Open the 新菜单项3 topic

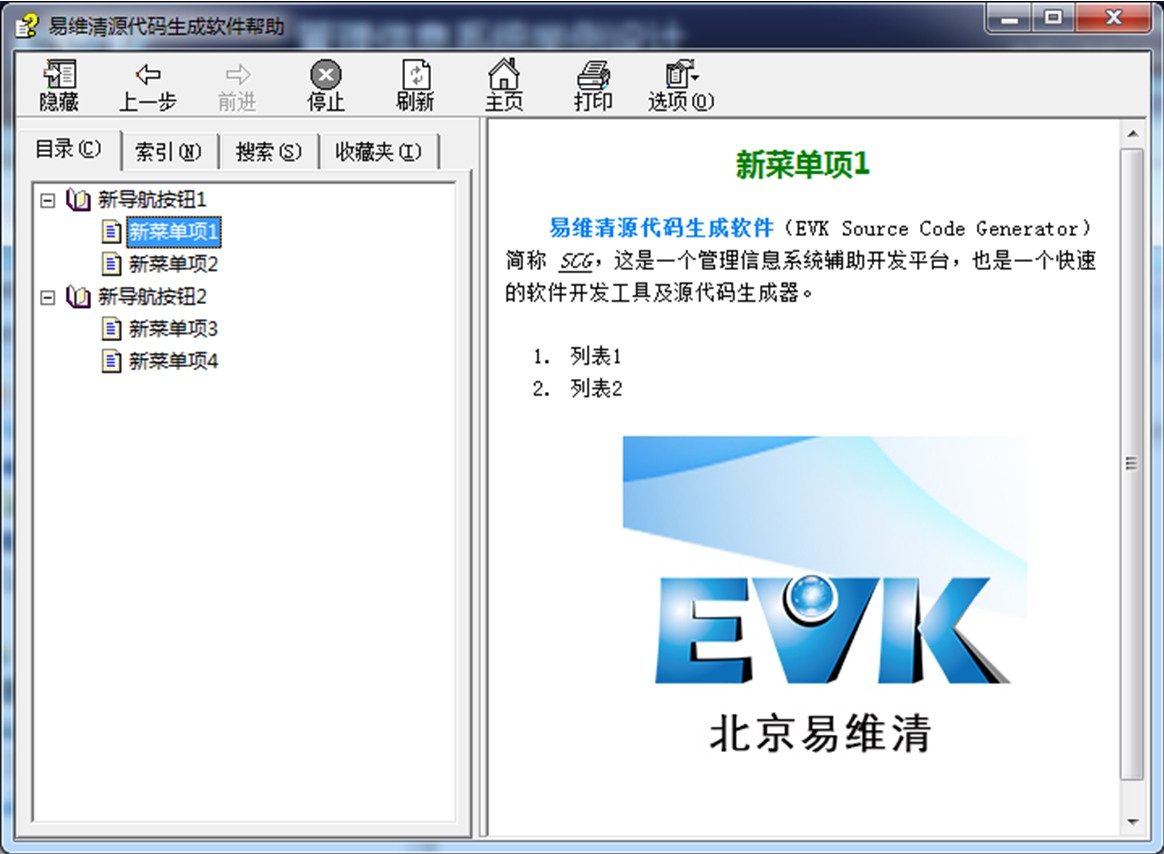pos(174,328)
